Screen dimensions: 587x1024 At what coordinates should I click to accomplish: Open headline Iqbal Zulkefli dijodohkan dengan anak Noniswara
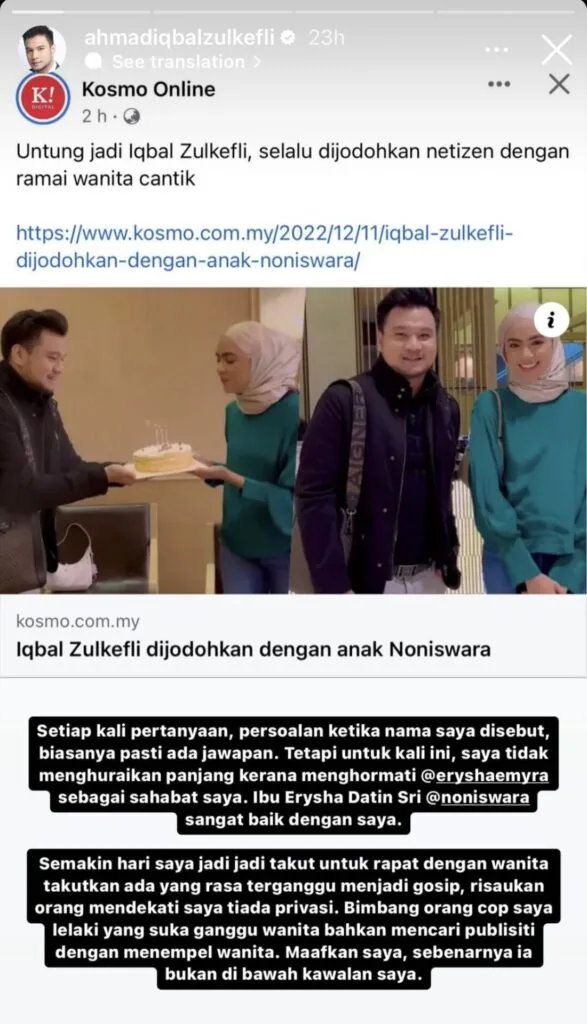[253, 650]
